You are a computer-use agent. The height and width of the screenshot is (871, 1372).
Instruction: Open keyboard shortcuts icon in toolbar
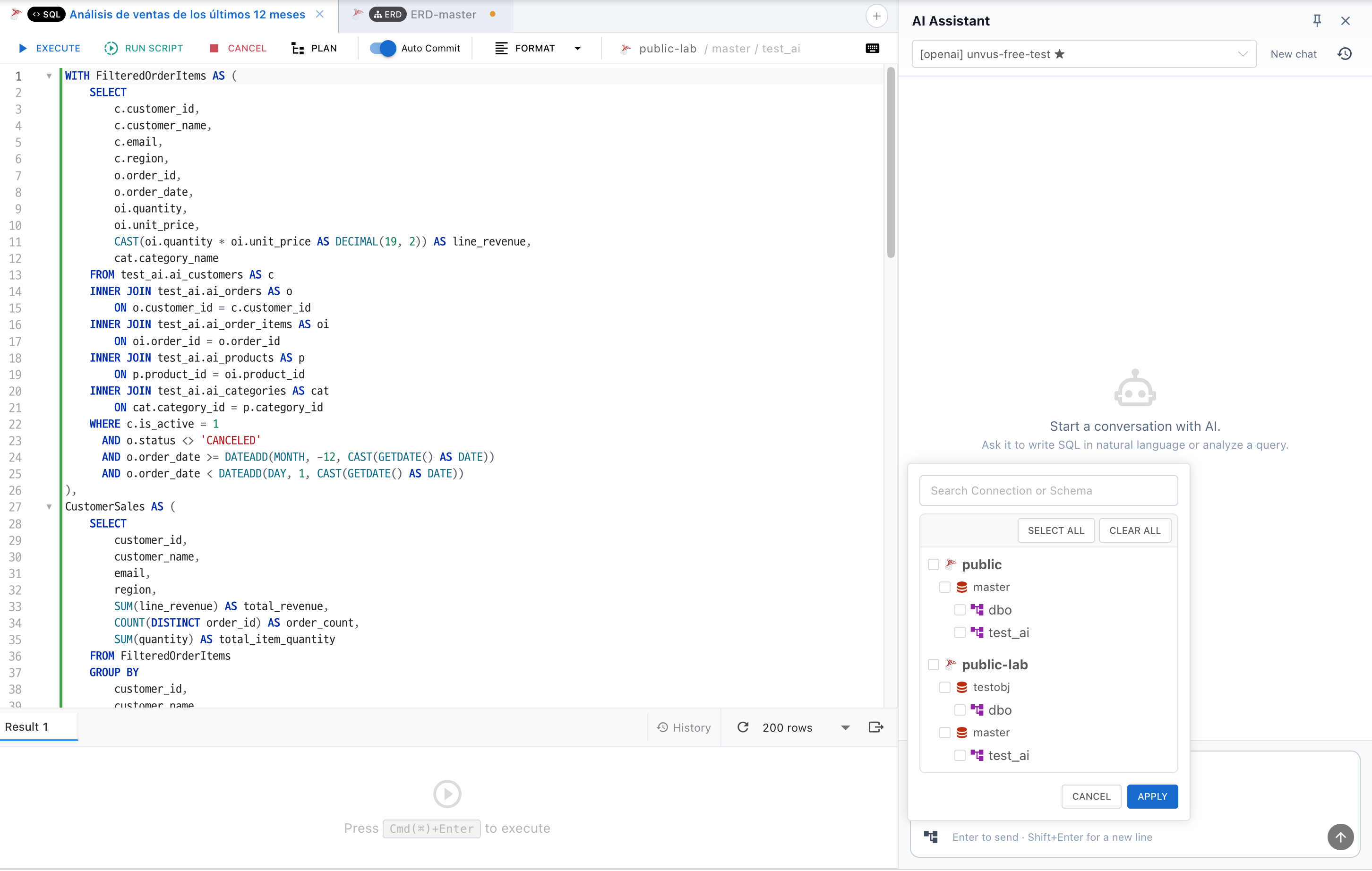point(872,49)
